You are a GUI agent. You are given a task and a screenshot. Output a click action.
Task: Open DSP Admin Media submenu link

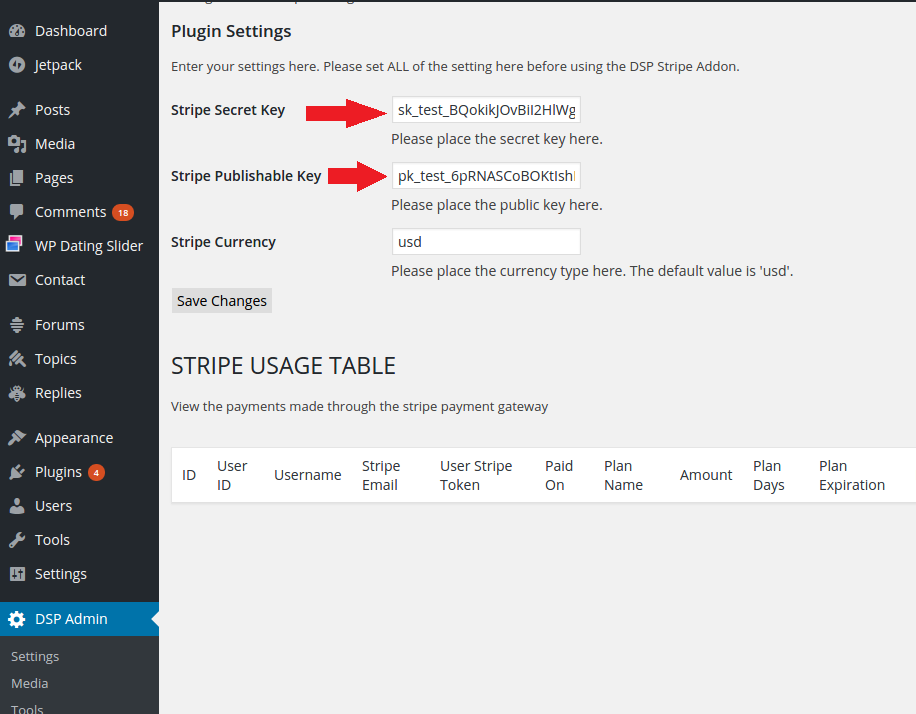click(x=30, y=684)
